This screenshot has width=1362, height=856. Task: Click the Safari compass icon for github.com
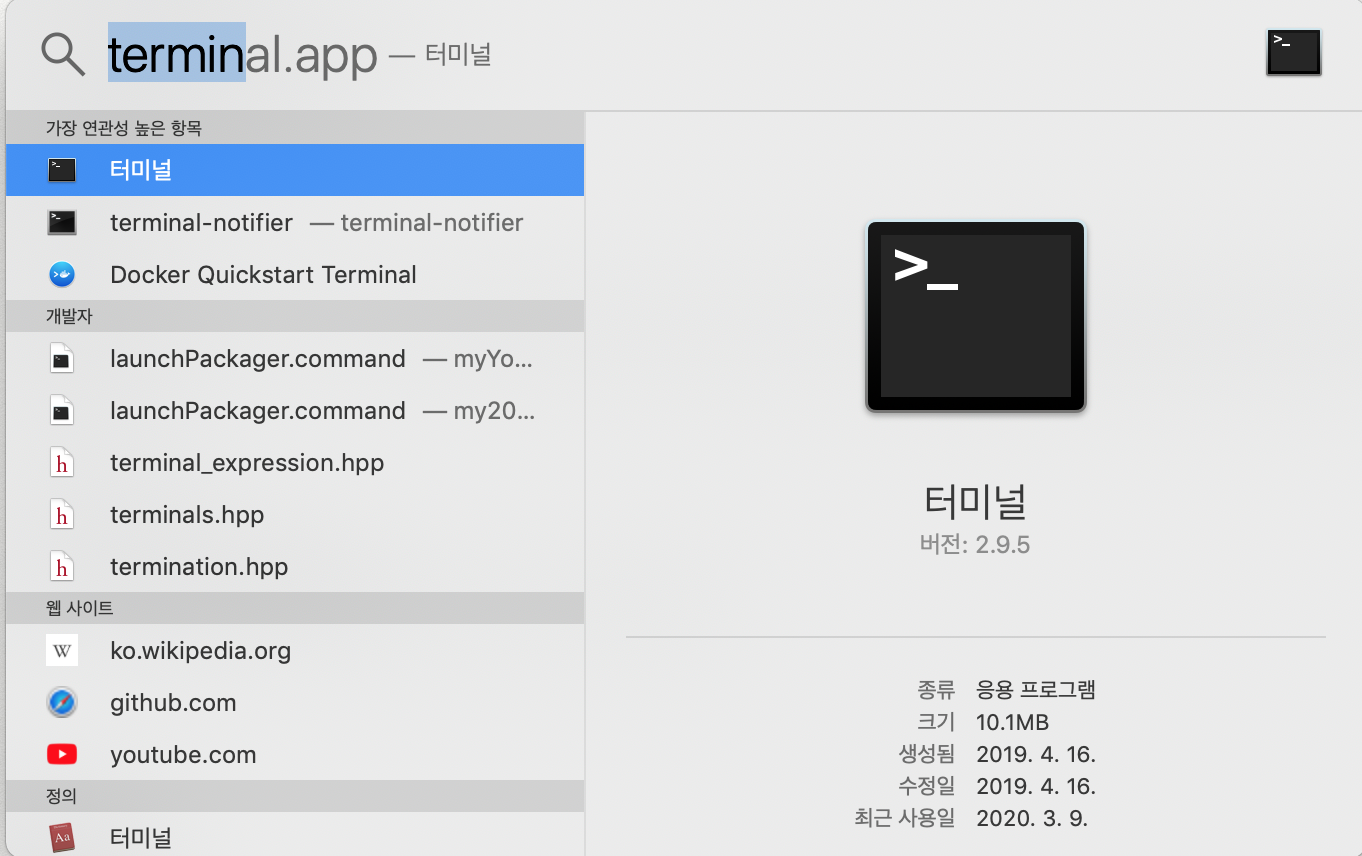pyautogui.click(x=62, y=703)
